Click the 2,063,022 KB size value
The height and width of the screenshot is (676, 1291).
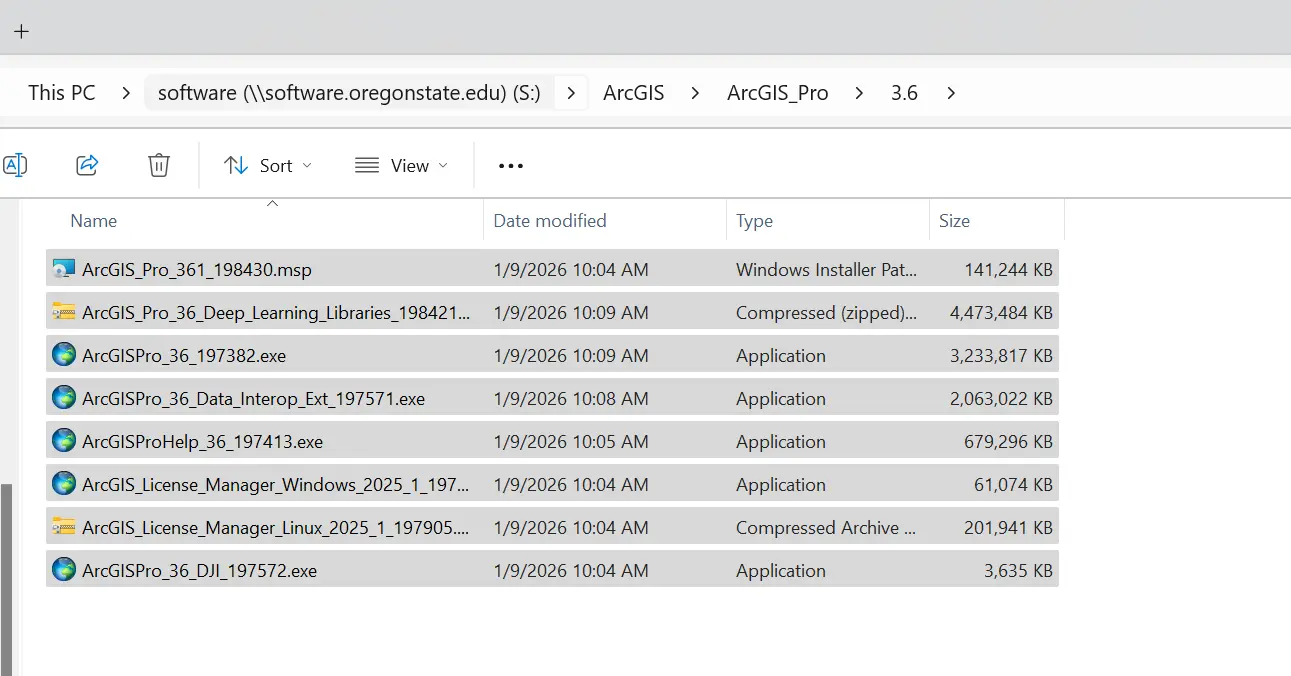1001,398
